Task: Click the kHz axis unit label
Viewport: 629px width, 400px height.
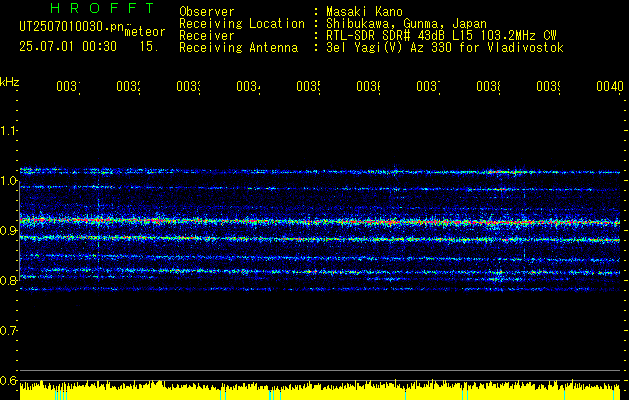Action: [x=10, y=82]
